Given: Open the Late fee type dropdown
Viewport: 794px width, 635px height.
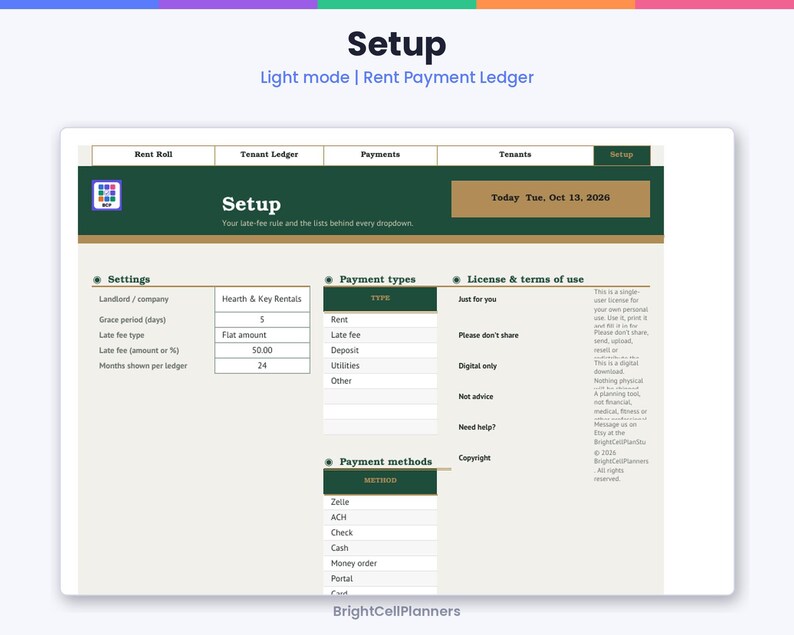Looking at the screenshot, I should tap(262, 335).
